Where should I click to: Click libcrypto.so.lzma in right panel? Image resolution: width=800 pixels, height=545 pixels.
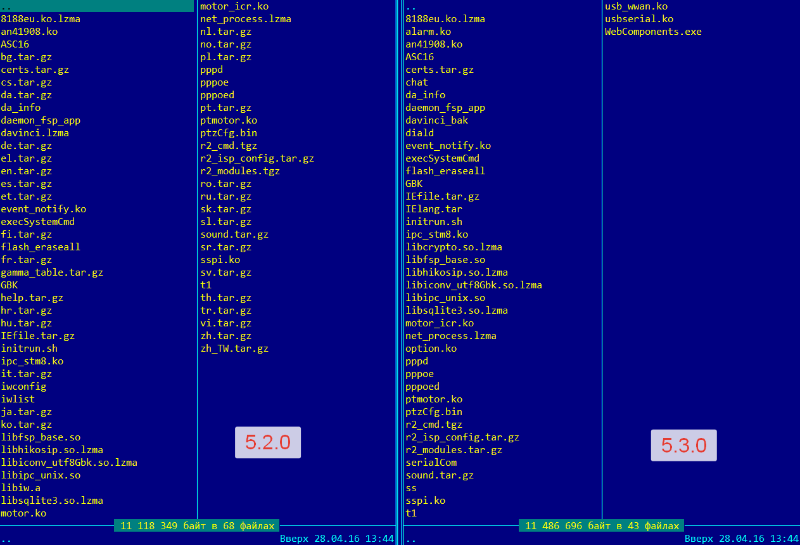[454, 247]
